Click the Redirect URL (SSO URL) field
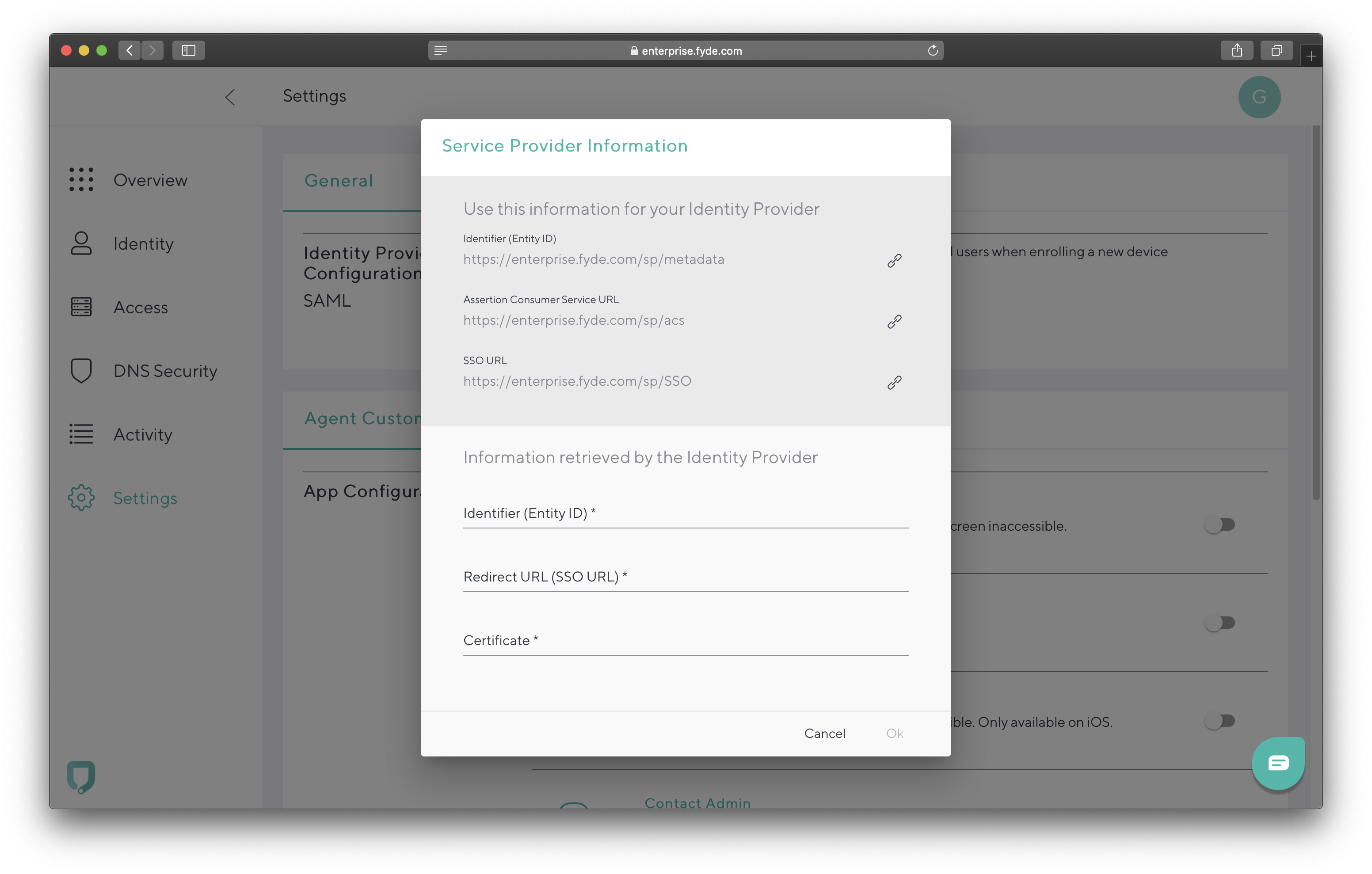The image size is (1372, 874). pos(686,577)
